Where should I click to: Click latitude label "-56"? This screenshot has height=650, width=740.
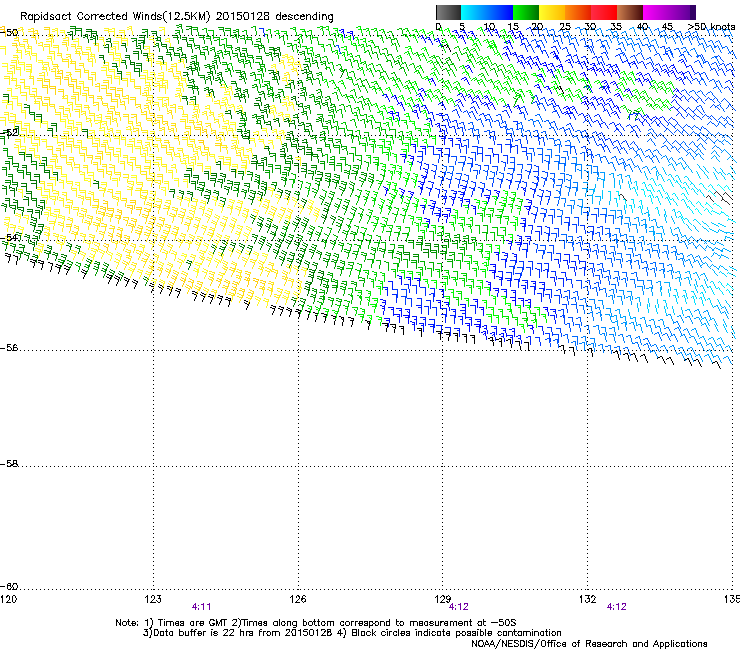click(9, 348)
